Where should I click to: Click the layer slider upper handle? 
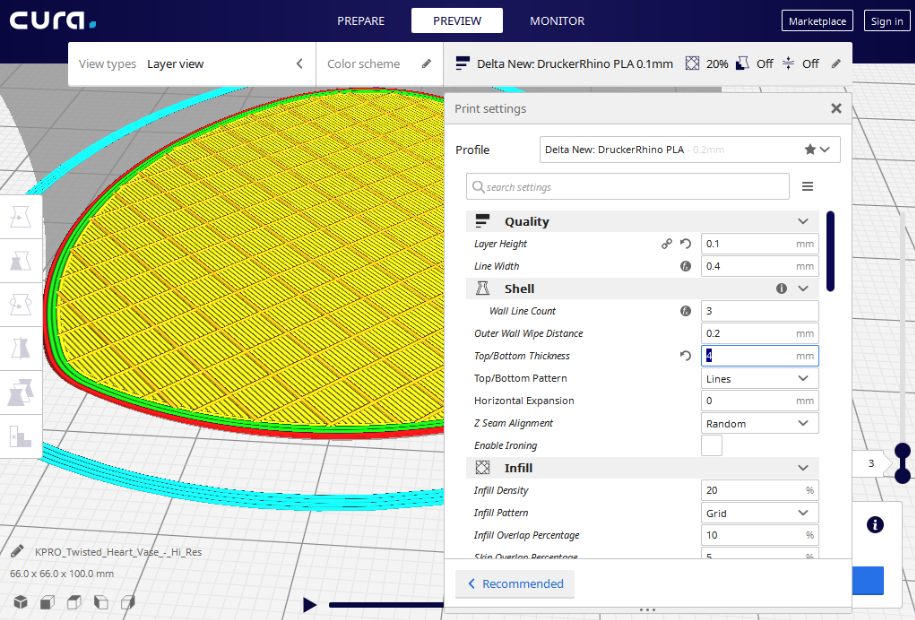(902, 451)
